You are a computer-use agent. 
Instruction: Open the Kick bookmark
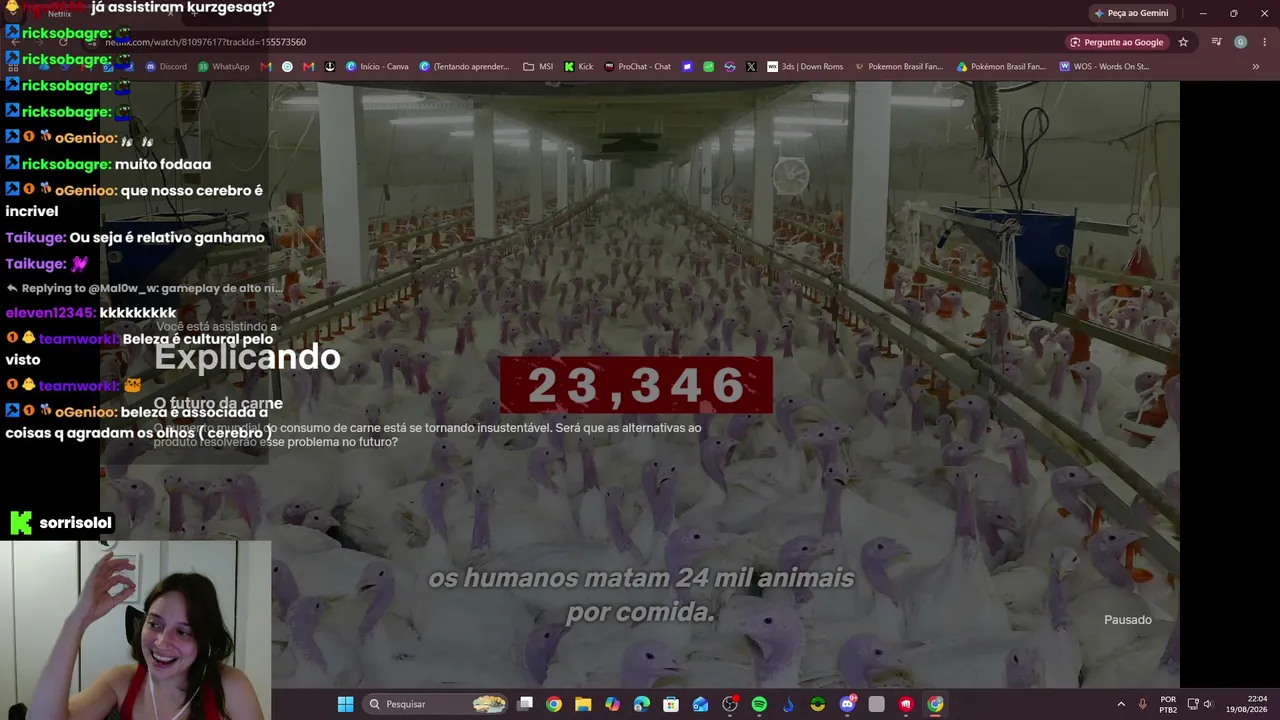[x=579, y=67]
